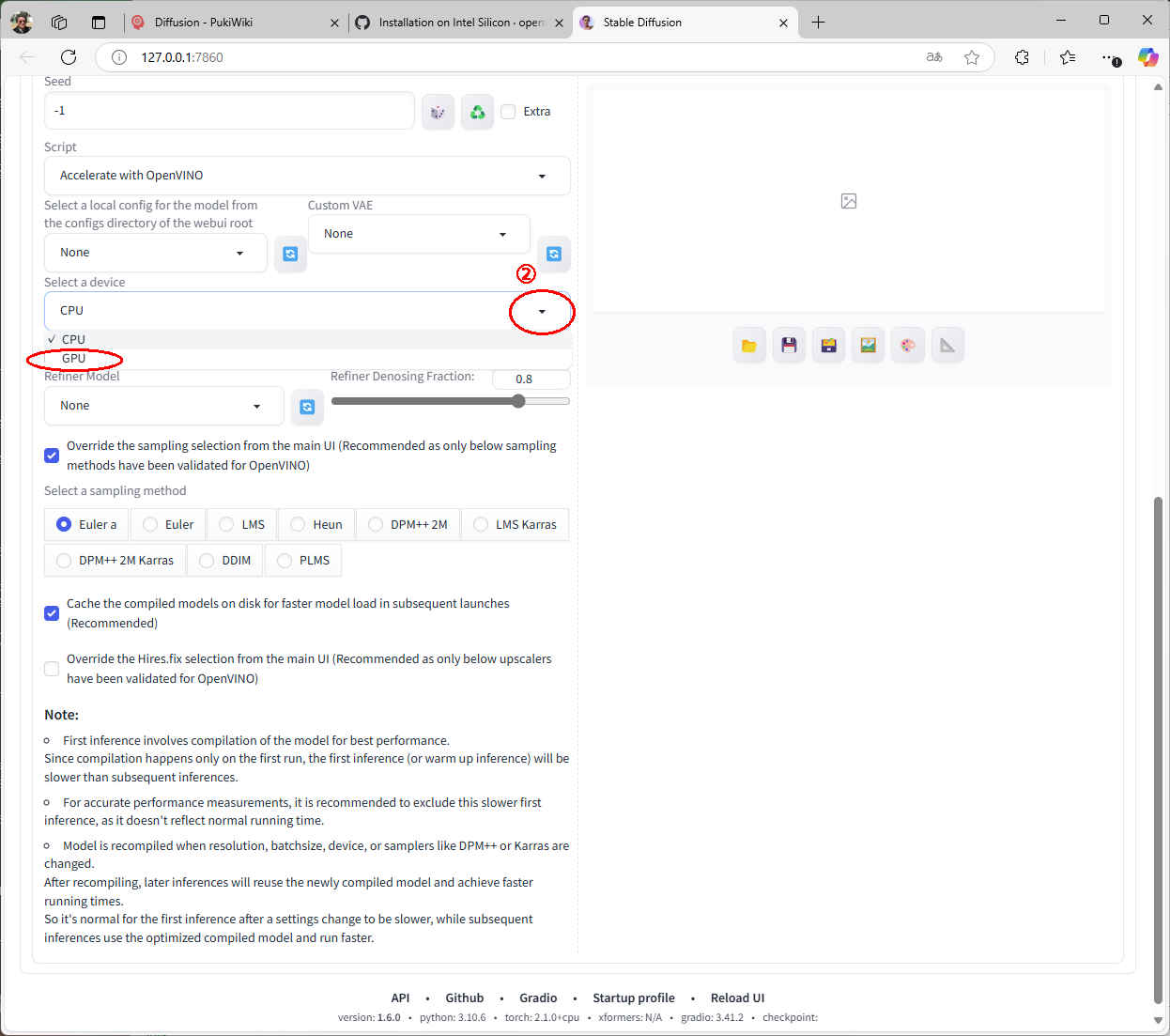Open the Script dropdown
1170x1036 pixels.
tap(307, 176)
